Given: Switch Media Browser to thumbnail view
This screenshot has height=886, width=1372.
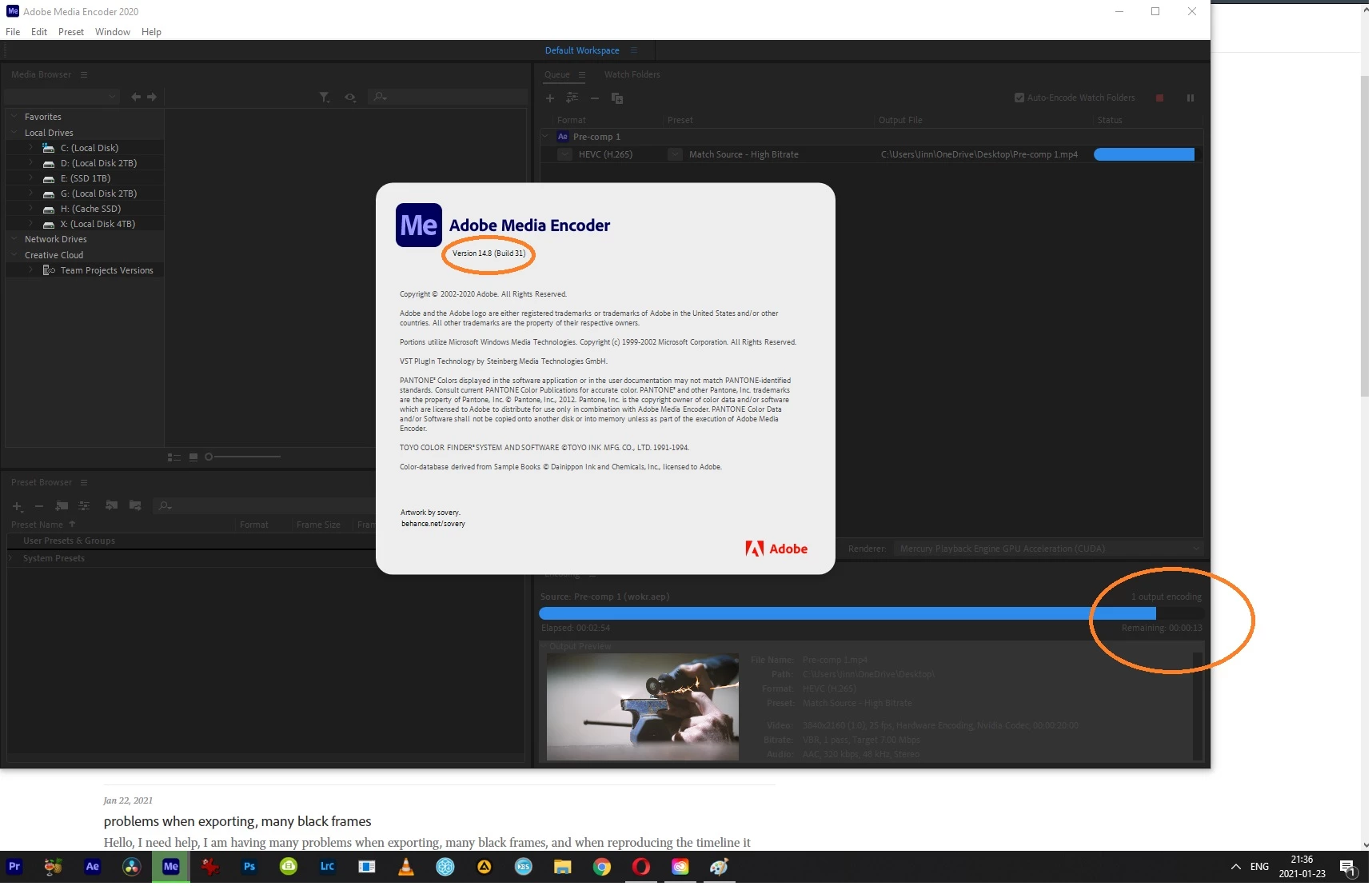Looking at the screenshot, I should point(193,457).
